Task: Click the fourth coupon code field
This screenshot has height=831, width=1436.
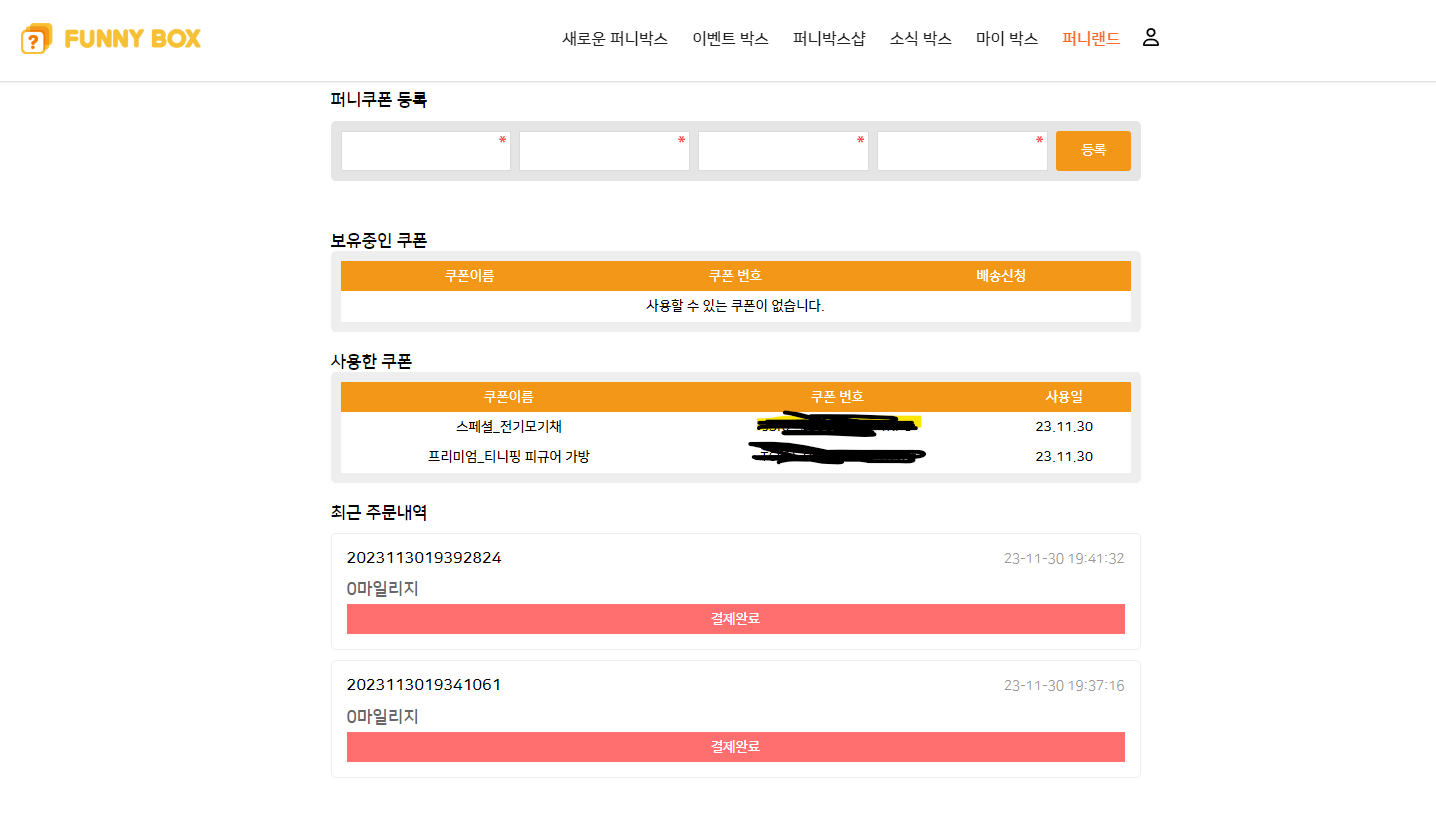Action: click(962, 151)
